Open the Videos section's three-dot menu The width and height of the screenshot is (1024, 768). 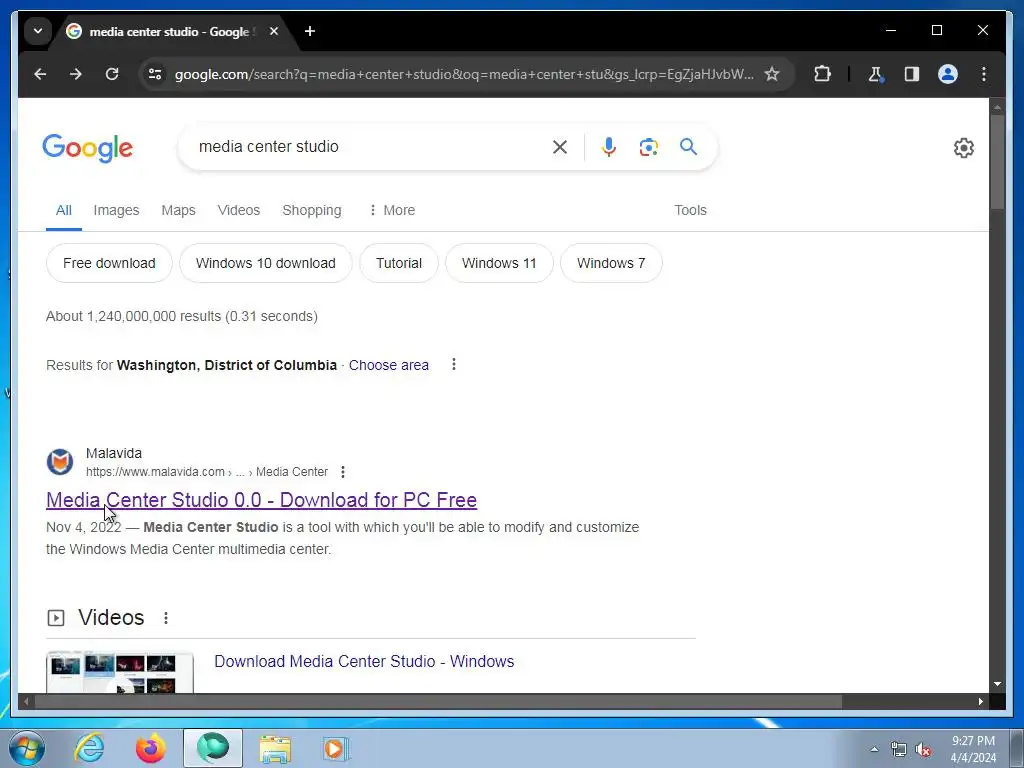click(x=166, y=618)
